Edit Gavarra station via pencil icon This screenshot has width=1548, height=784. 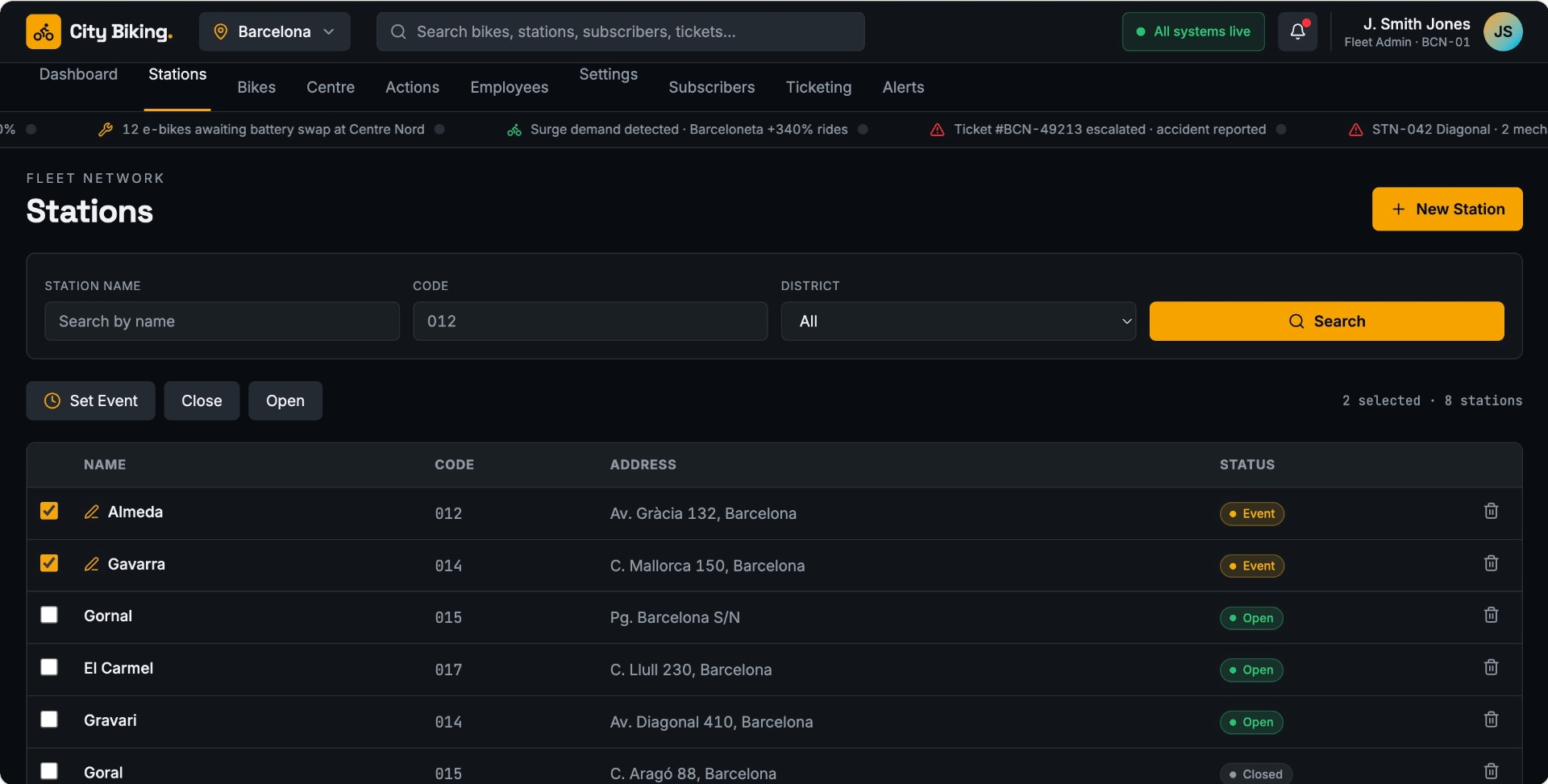pyautogui.click(x=92, y=564)
